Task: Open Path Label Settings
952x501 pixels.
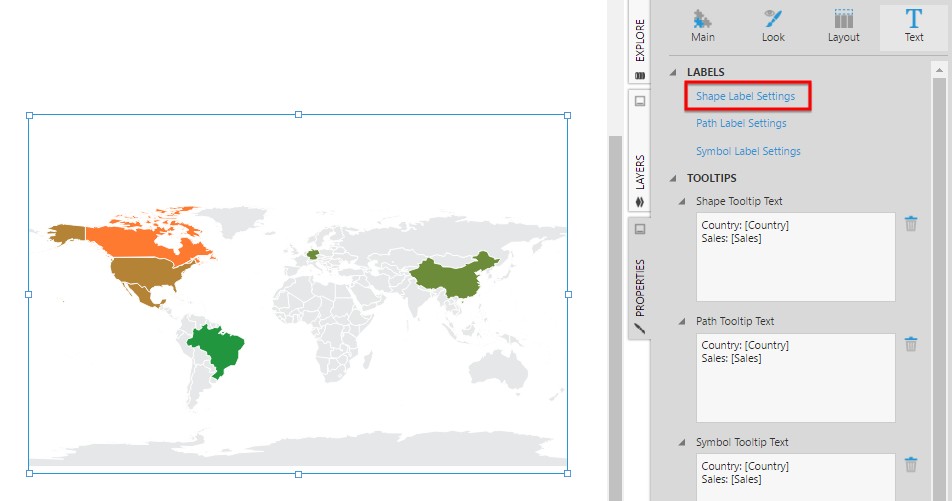Action: tap(741, 124)
